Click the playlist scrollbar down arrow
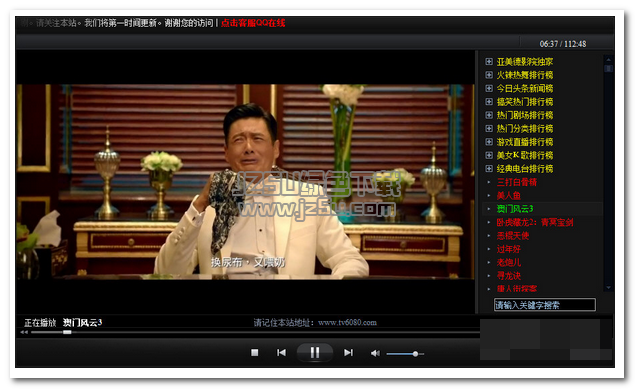 point(608,288)
